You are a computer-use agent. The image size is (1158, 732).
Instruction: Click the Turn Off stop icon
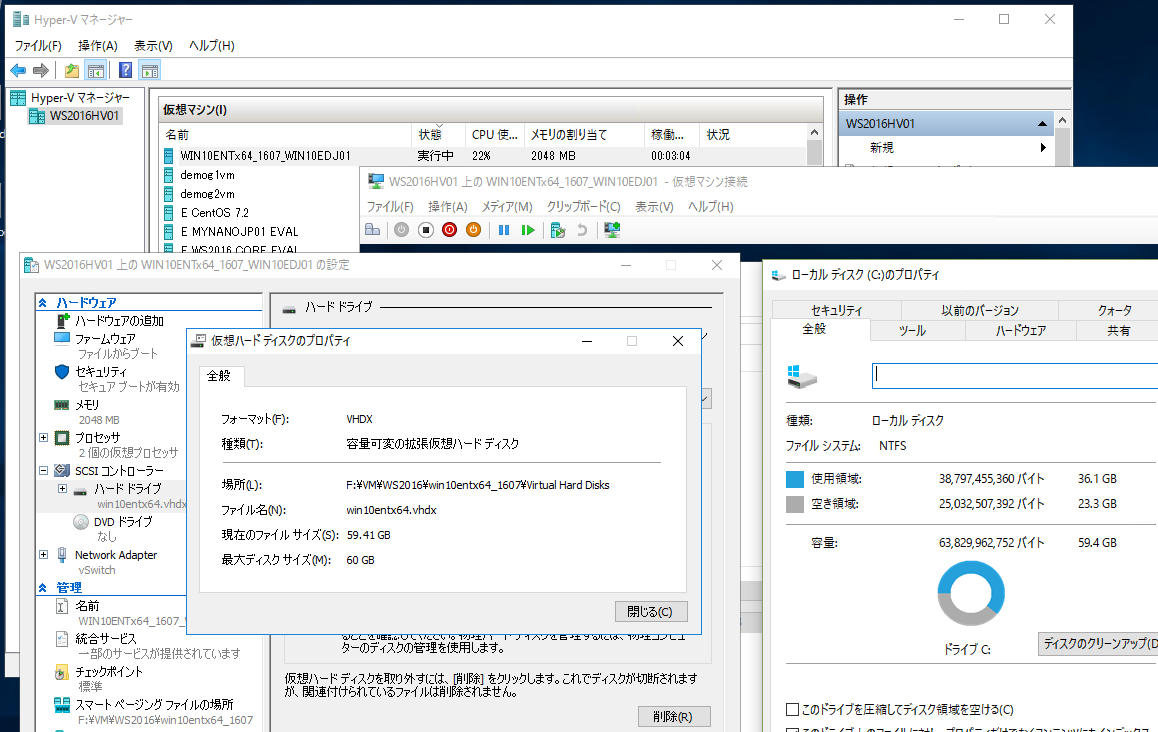point(425,230)
